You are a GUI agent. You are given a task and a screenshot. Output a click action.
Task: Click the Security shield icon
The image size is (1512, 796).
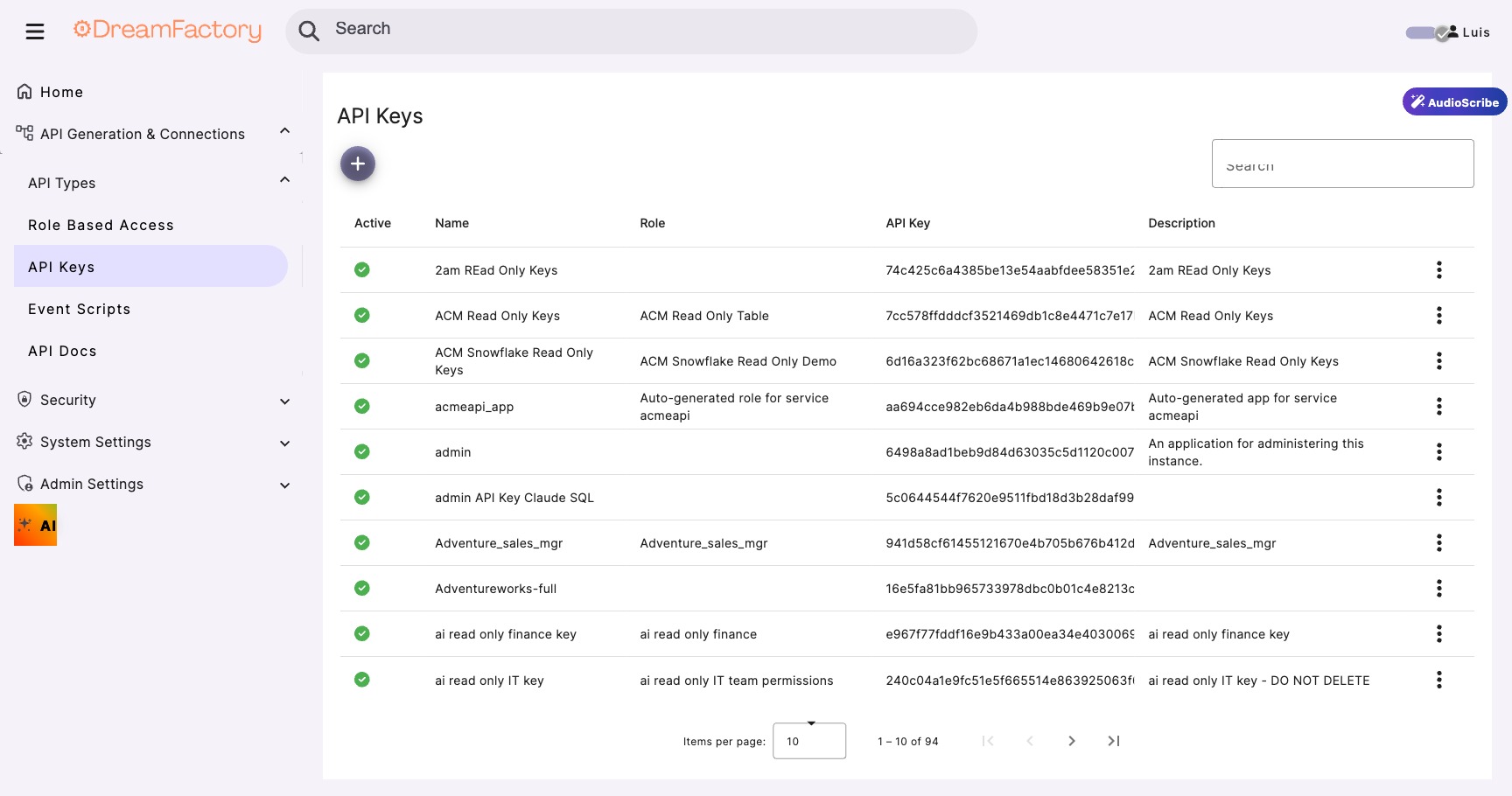pyautogui.click(x=24, y=400)
